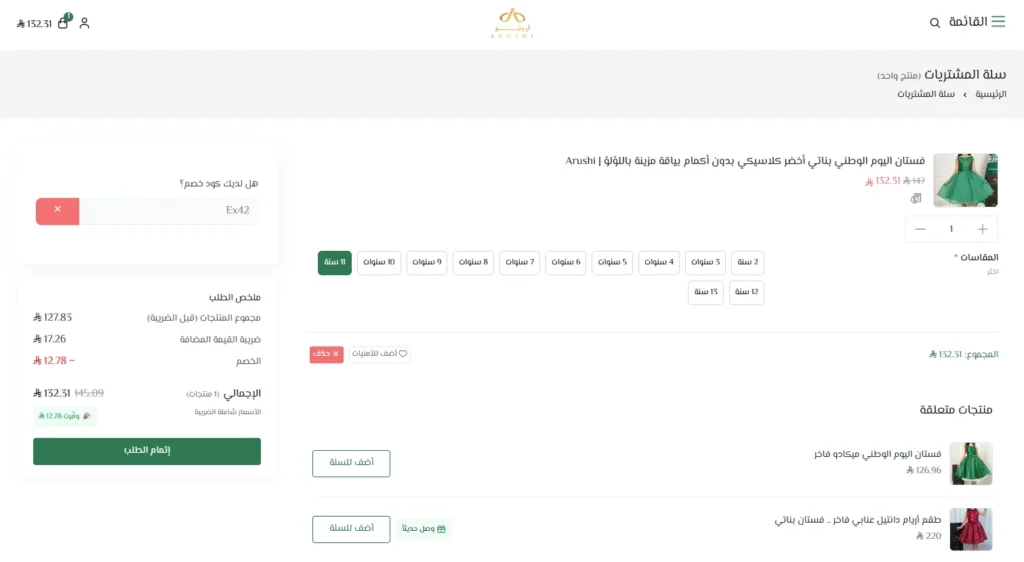Select size 12 سنة
The width and height of the screenshot is (1024, 562).
tap(746, 292)
